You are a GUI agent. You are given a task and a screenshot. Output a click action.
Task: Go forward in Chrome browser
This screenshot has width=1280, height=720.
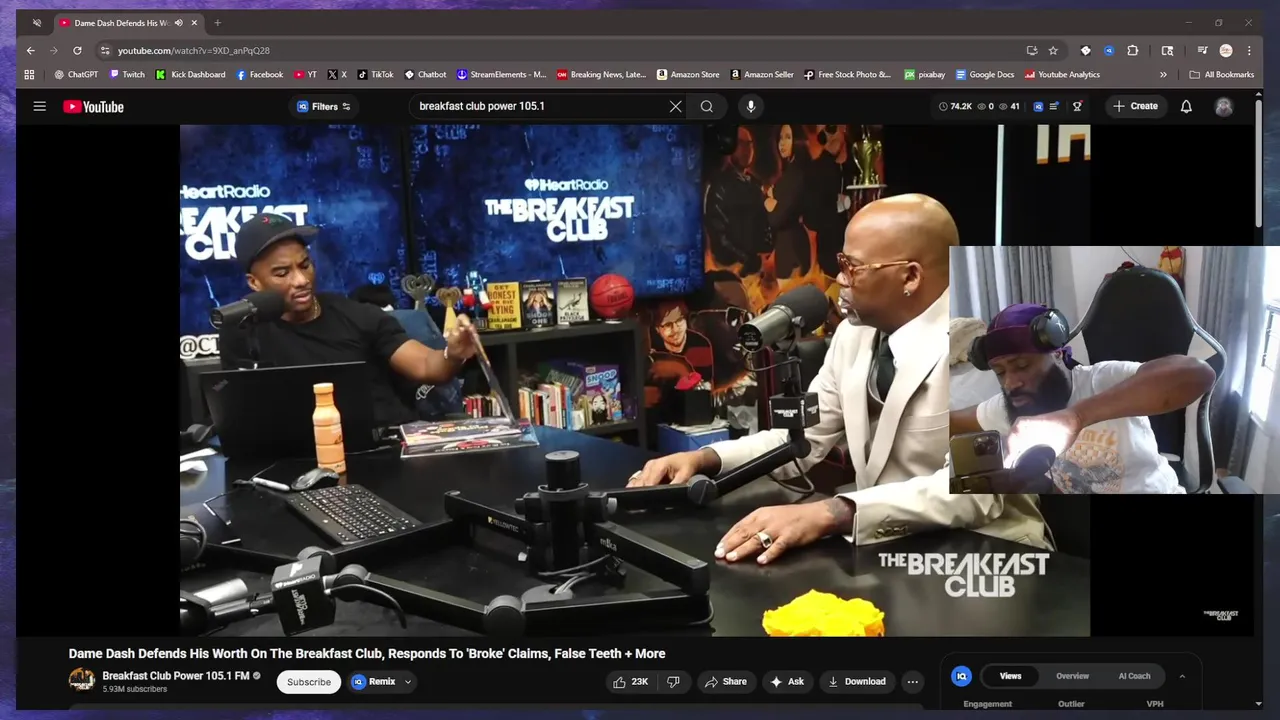pyautogui.click(x=54, y=50)
